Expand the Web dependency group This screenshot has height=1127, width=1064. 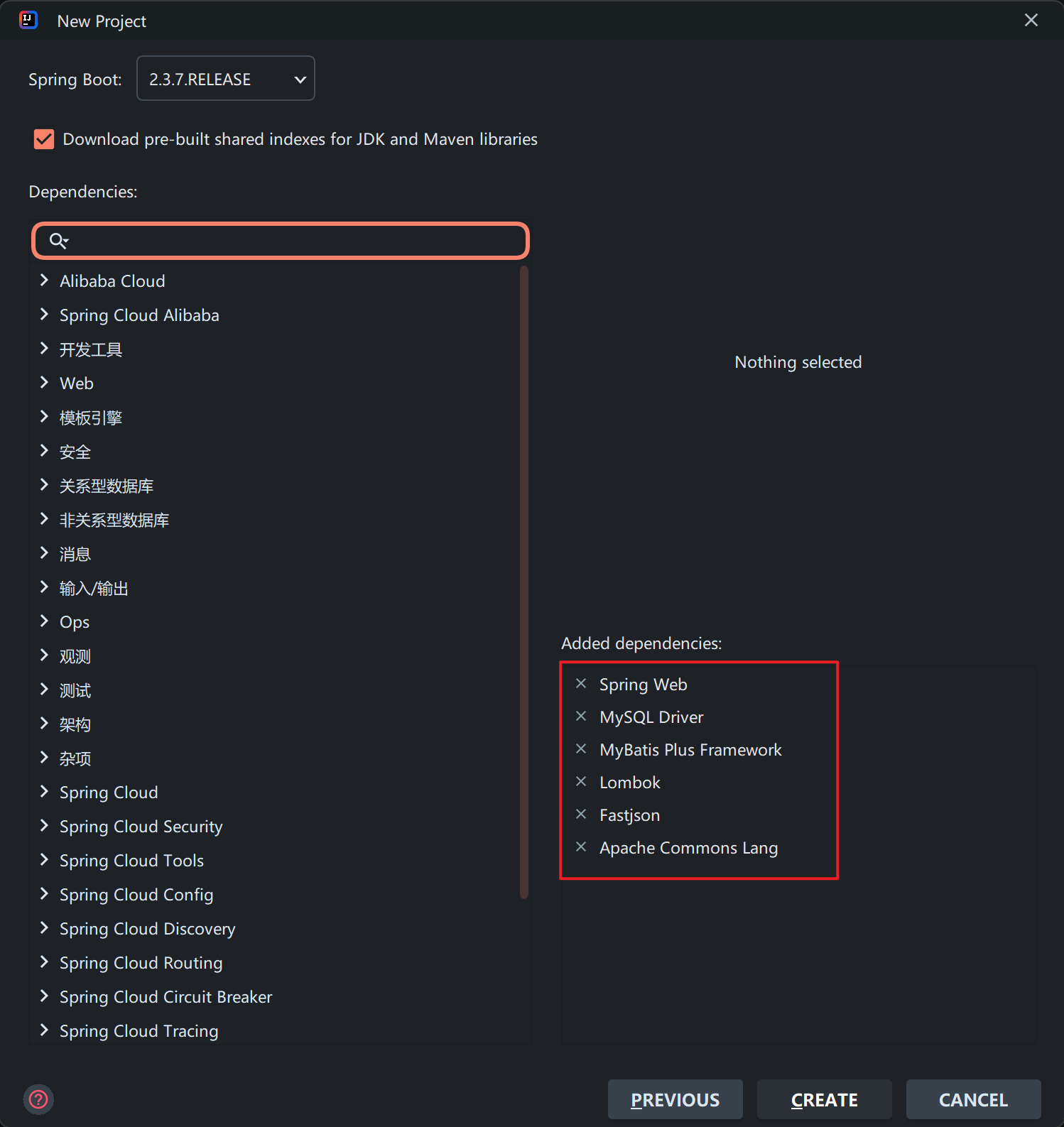(x=44, y=383)
